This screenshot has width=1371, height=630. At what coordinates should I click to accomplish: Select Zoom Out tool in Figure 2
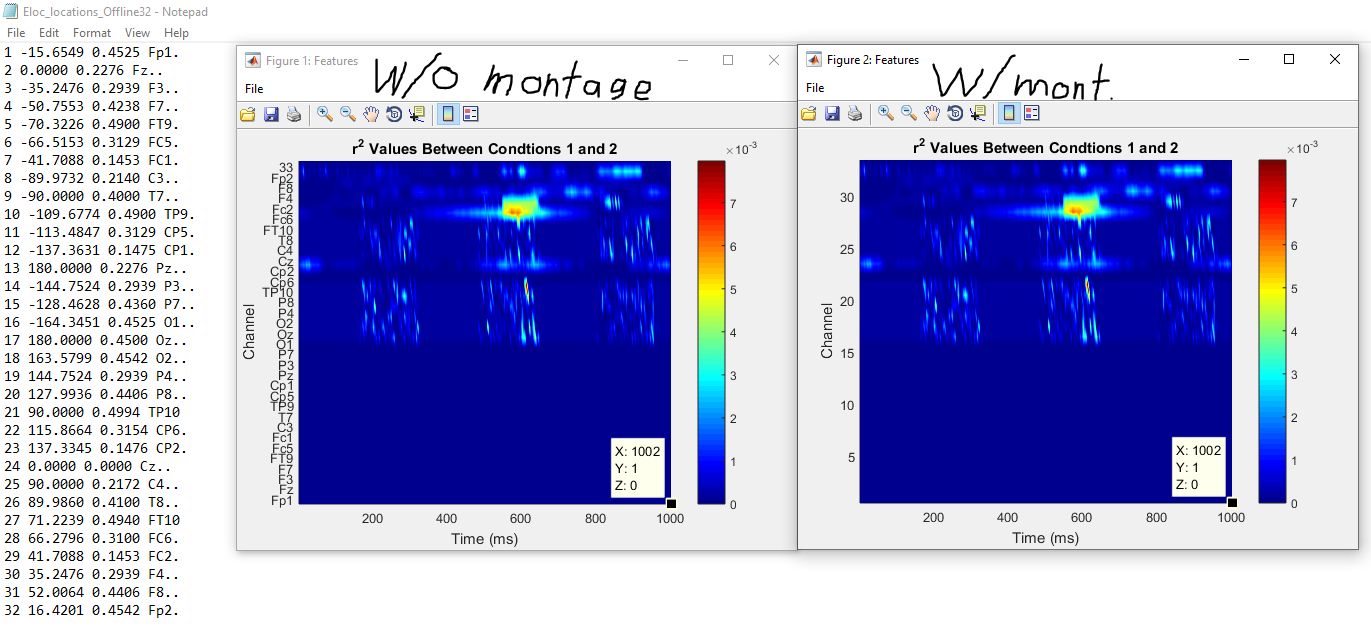[909, 114]
